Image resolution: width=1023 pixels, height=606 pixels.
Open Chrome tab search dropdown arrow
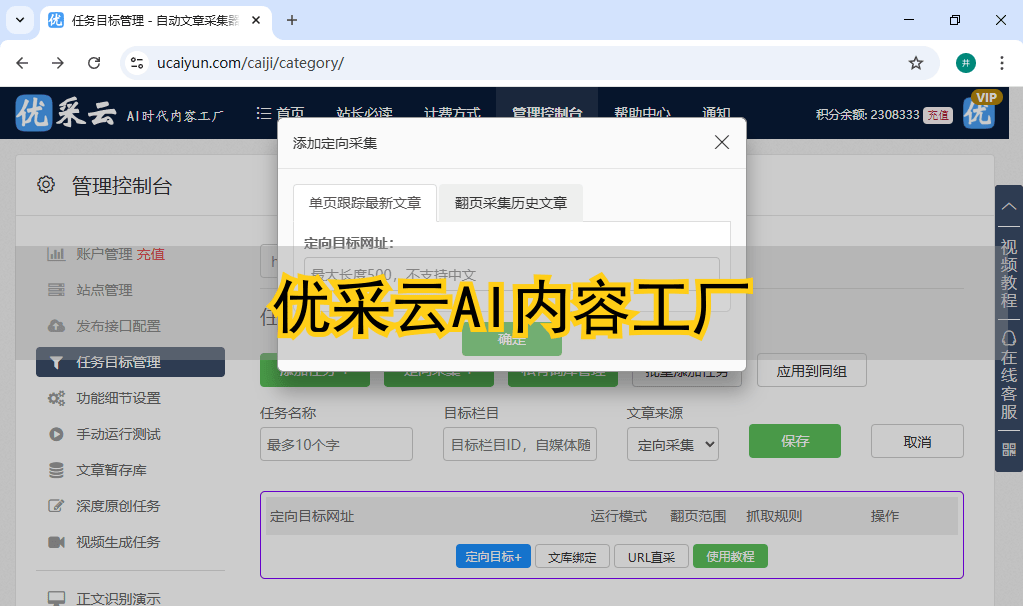[20, 20]
